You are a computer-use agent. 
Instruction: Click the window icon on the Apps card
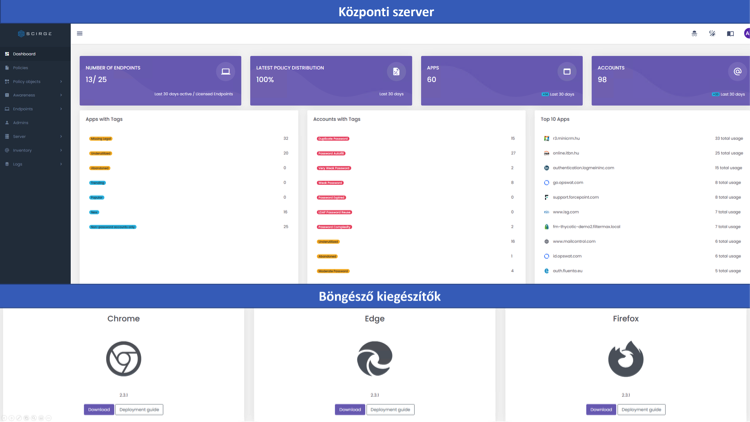(567, 72)
